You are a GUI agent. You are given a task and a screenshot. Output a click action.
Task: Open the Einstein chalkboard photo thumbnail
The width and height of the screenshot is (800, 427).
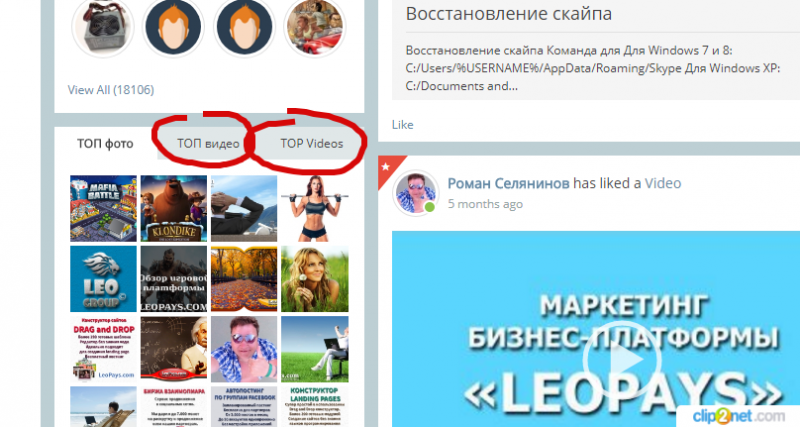[174, 349]
